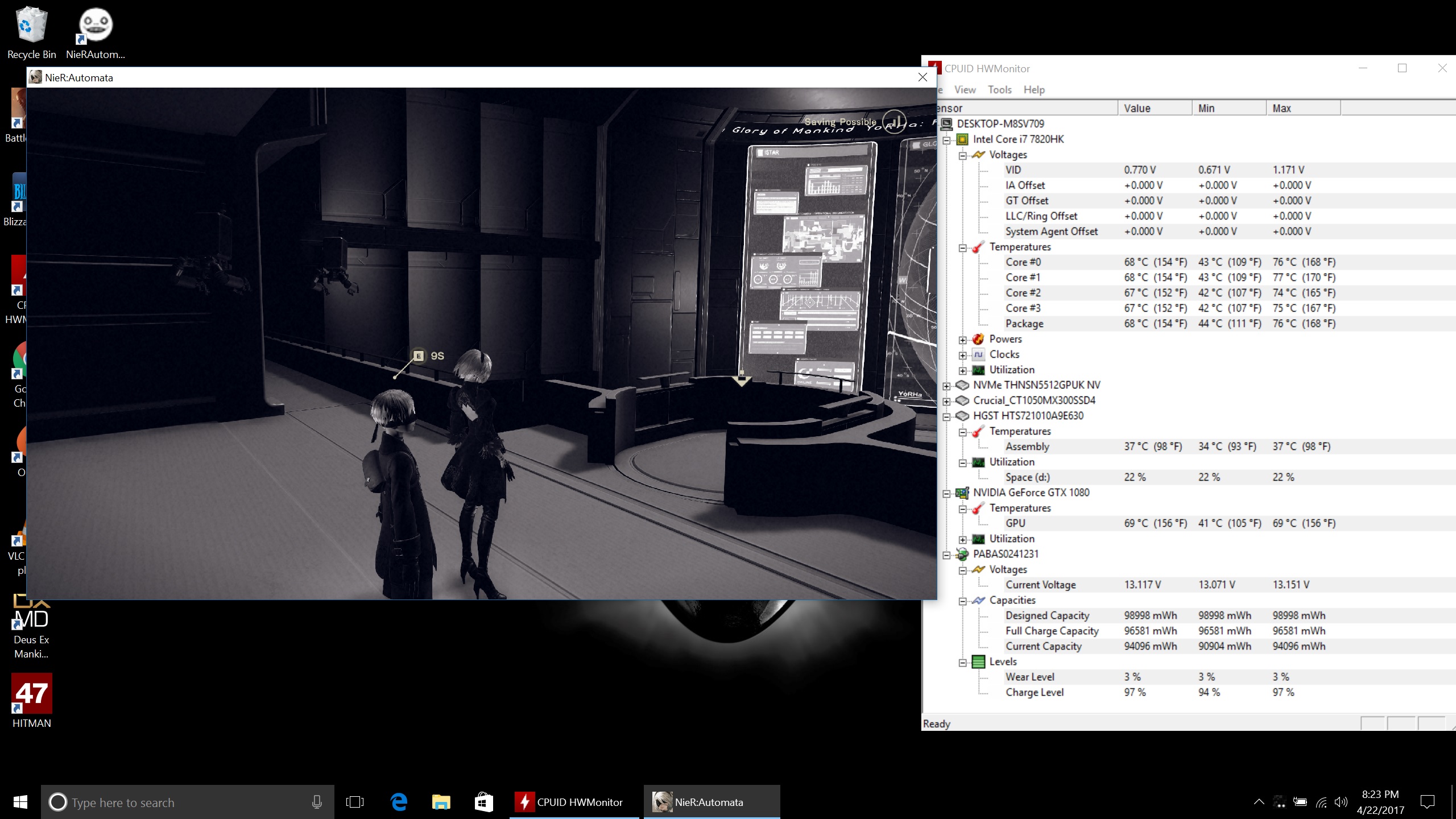Screen dimensions: 1456x819
Task: Collapse the Intel Core i7 7820HK node
Action: (946, 140)
